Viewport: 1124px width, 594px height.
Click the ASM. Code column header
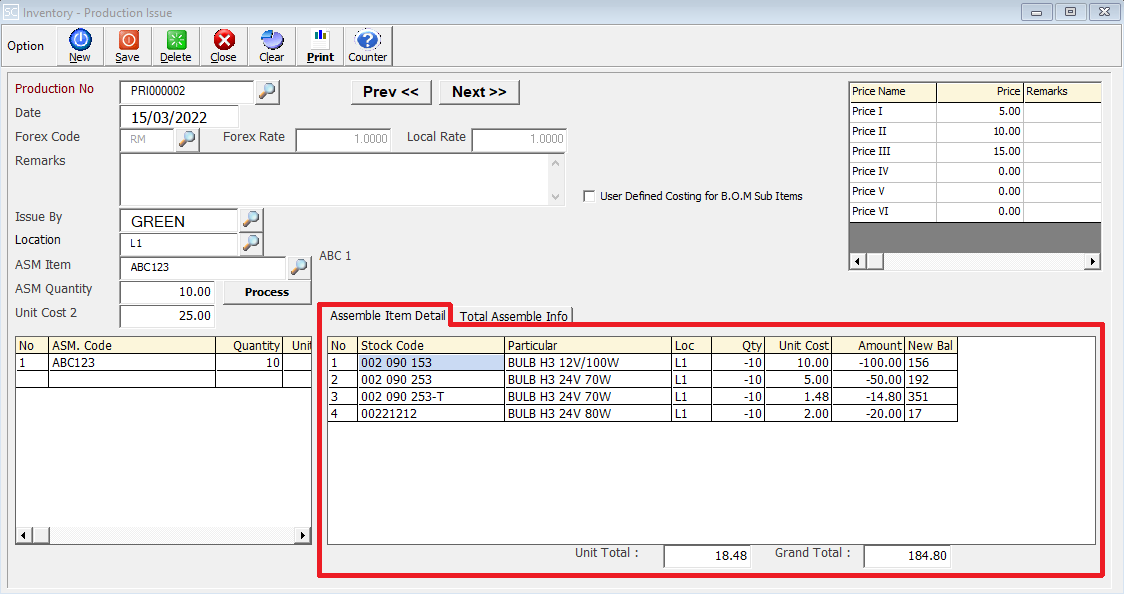(131, 345)
